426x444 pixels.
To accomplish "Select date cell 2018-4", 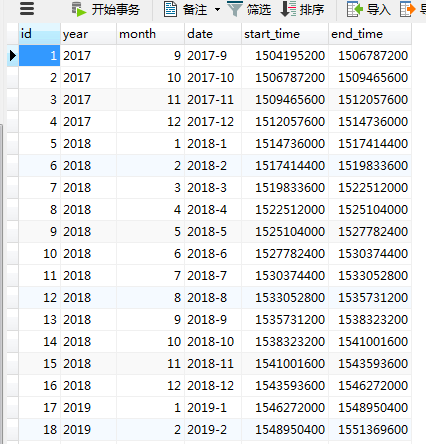I will tap(213, 210).
